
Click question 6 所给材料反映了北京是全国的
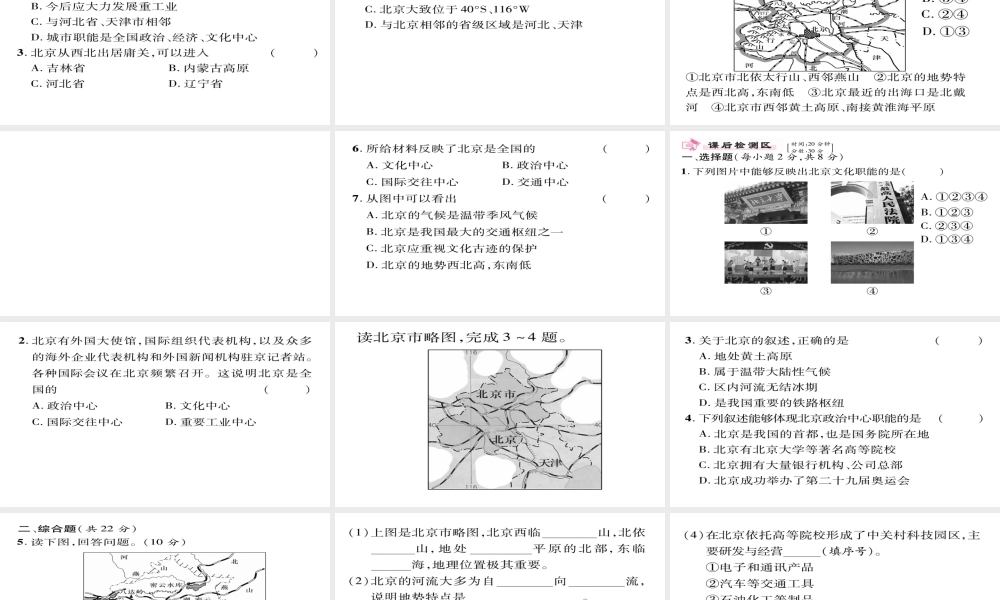tap(444, 149)
